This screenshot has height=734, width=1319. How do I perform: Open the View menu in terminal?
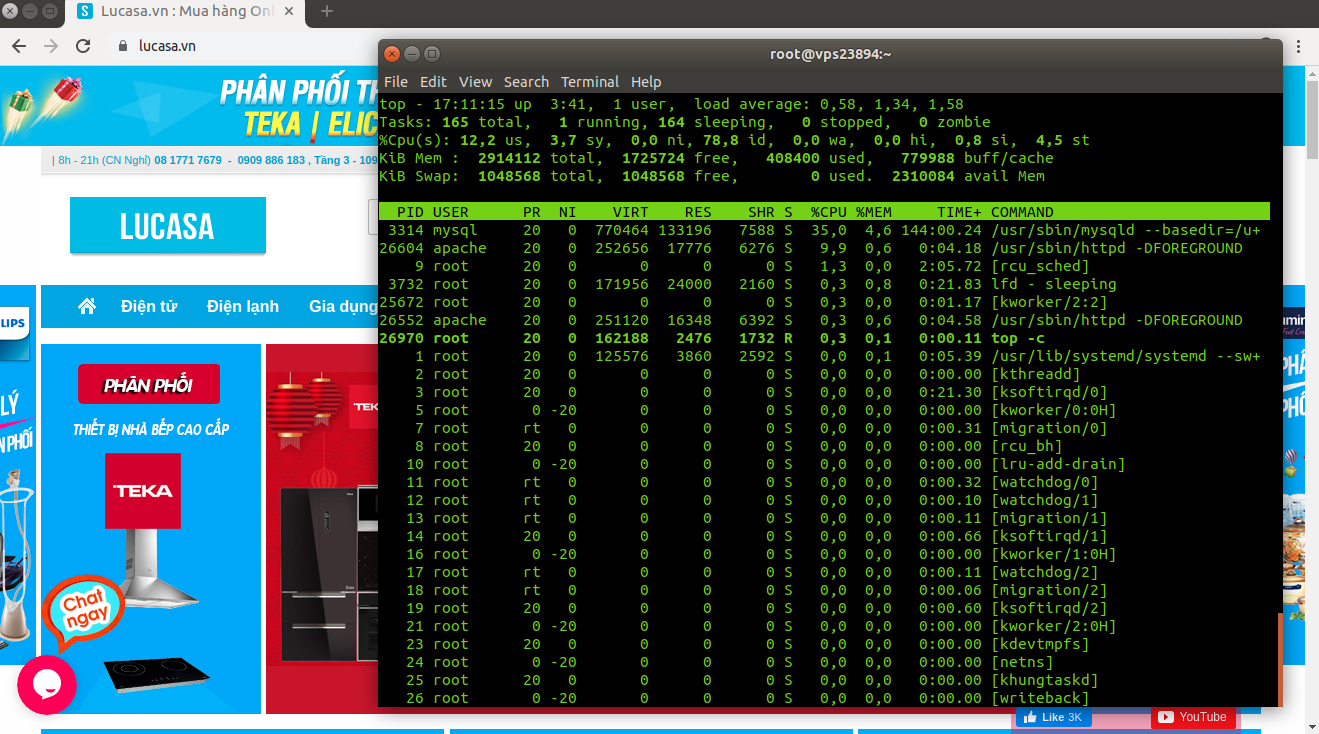tap(475, 82)
